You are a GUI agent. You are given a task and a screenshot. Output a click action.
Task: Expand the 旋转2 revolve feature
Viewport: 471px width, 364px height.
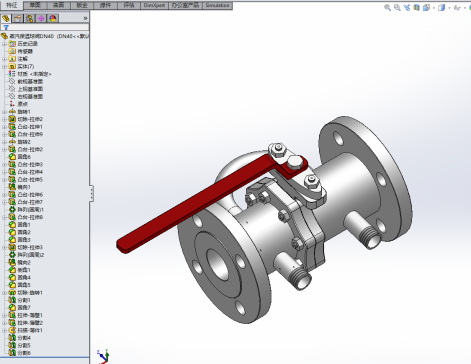point(4,142)
